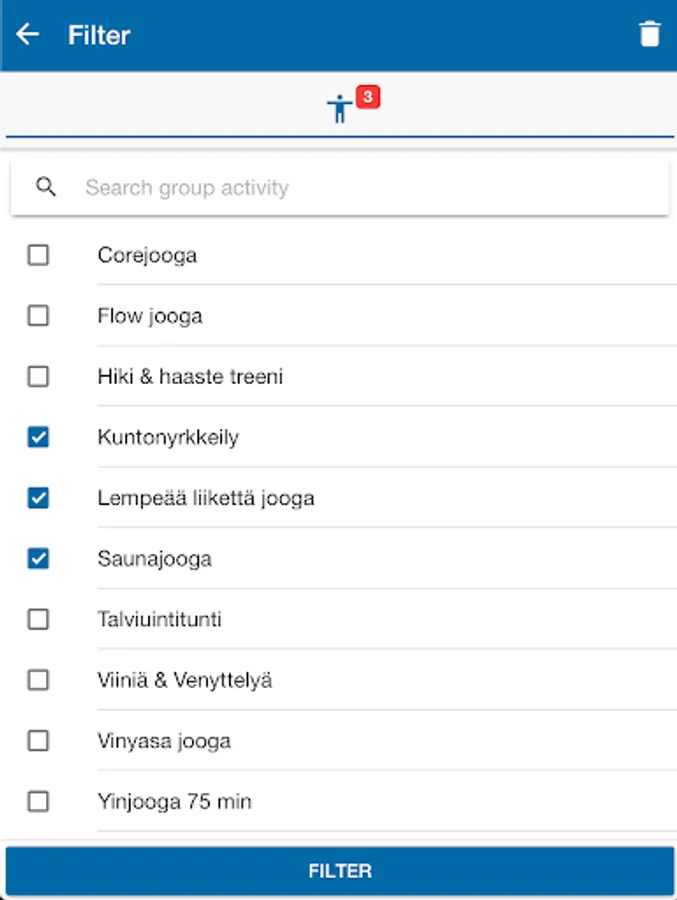The height and width of the screenshot is (900, 677).
Task: Enable the Flow jooga checkbox
Action: pos(38,316)
